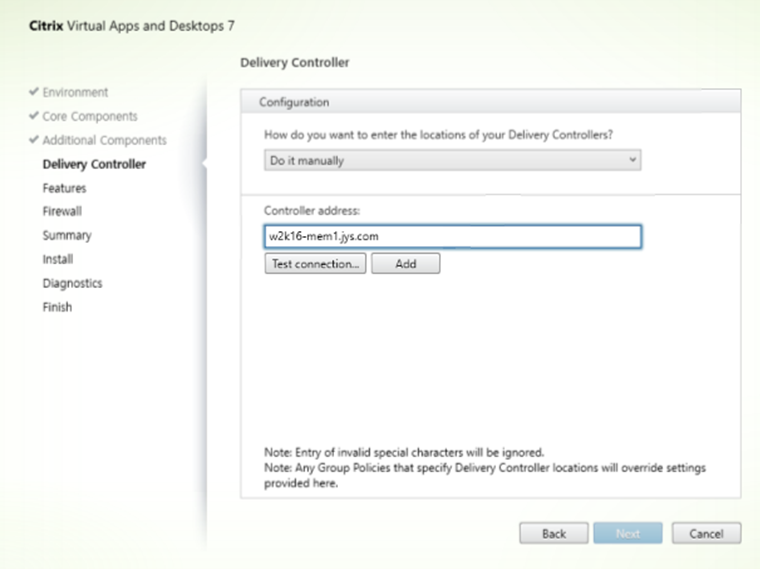This screenshot has height=569, width=760.
Task: Select the Core Components step
Action: 90,116
